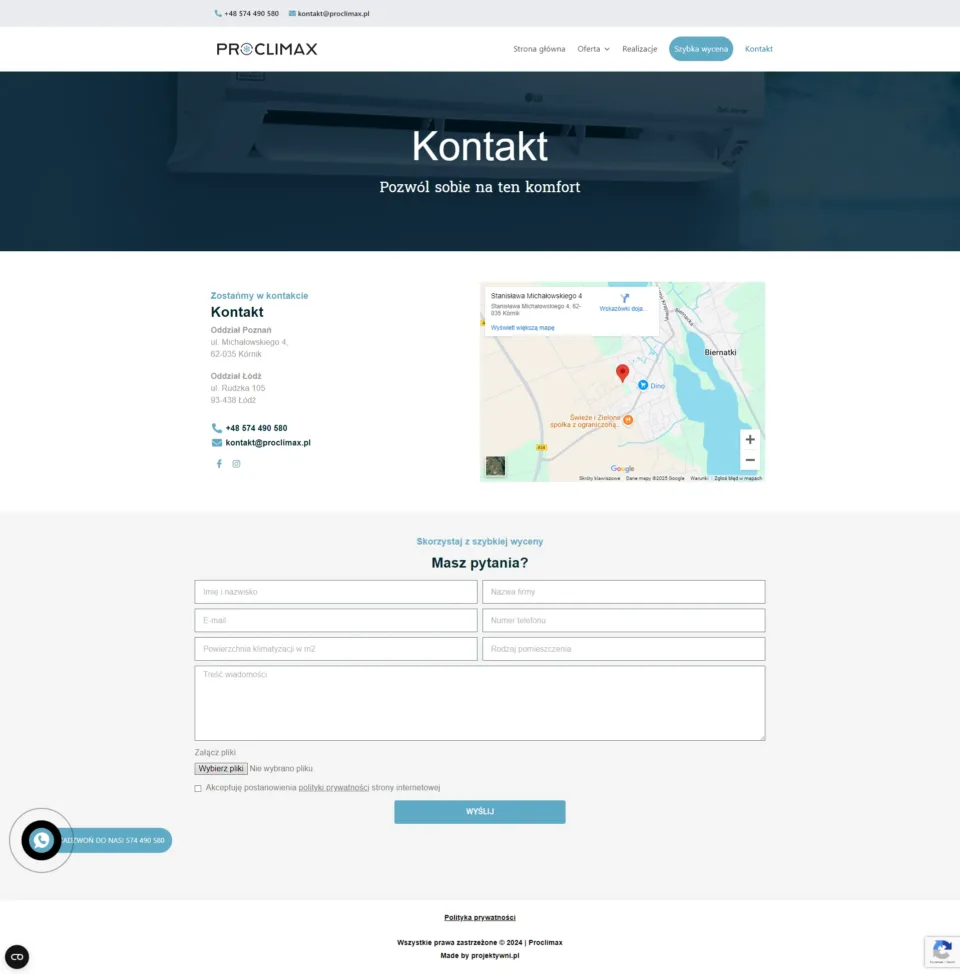Open the Kontakt menu item

758,49
